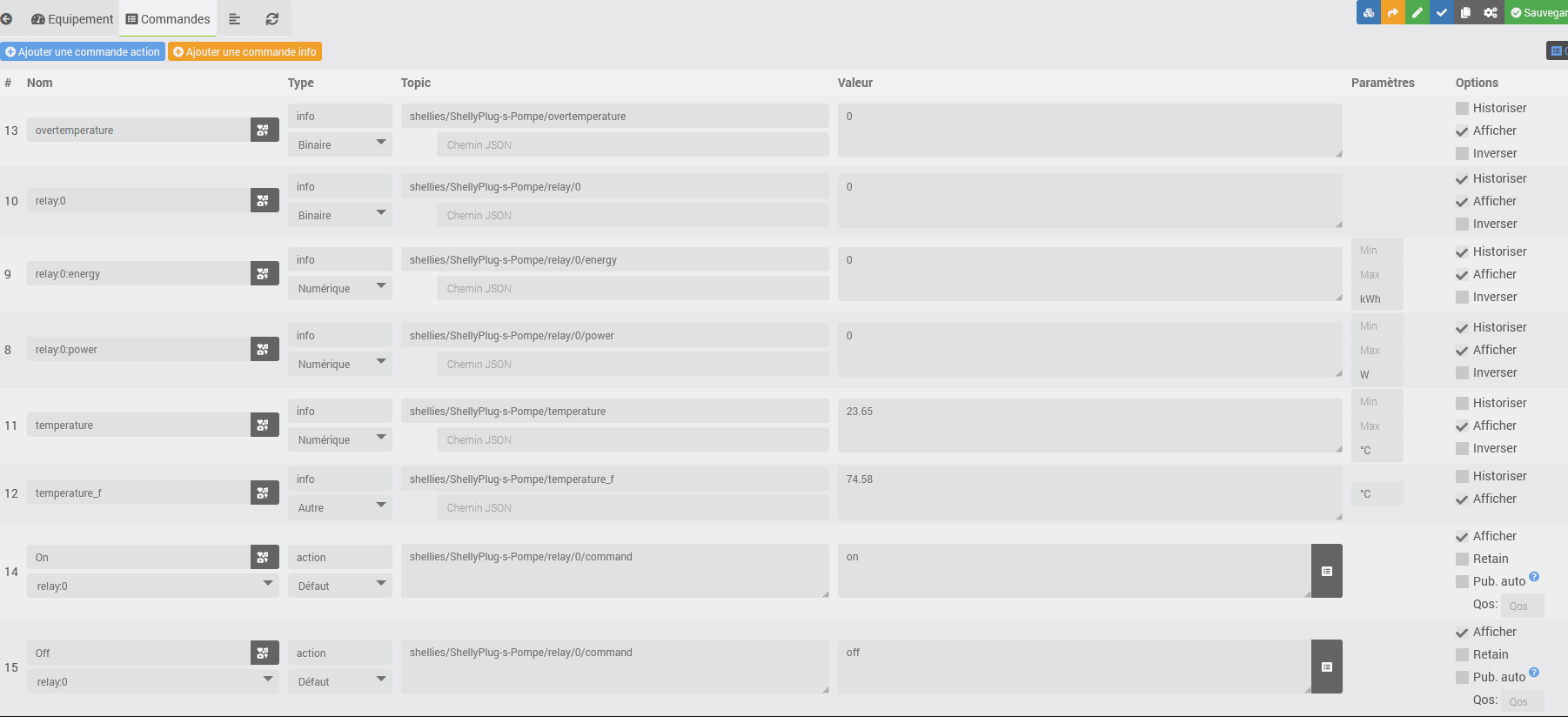The height and width of the screenshot is (717, 1568).
Task: Click the Min field for relay:0:energy
Action: coord(1377,250)
